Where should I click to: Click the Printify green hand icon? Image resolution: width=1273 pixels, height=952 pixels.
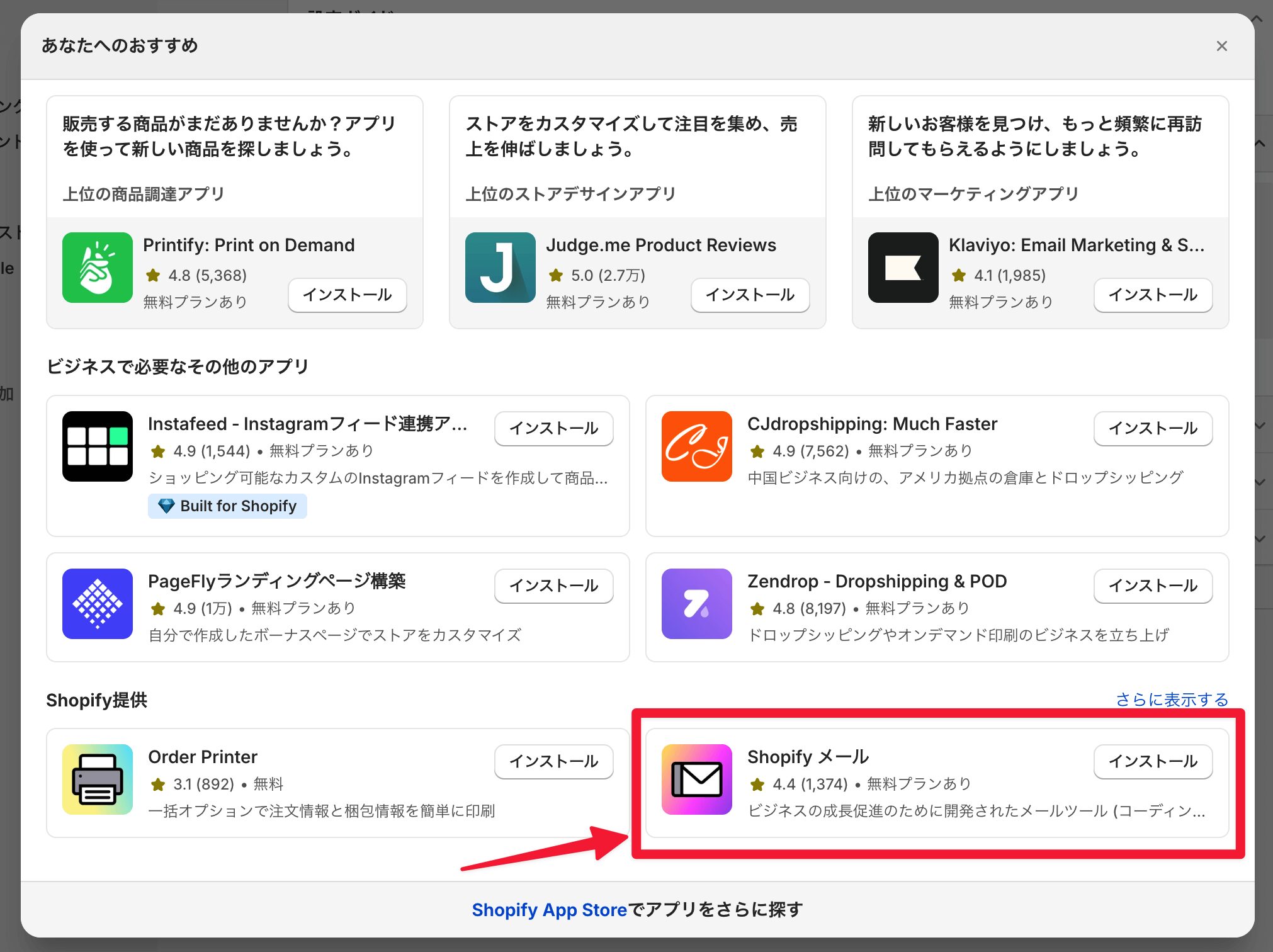pyautogui.click(x=98, y=268)
